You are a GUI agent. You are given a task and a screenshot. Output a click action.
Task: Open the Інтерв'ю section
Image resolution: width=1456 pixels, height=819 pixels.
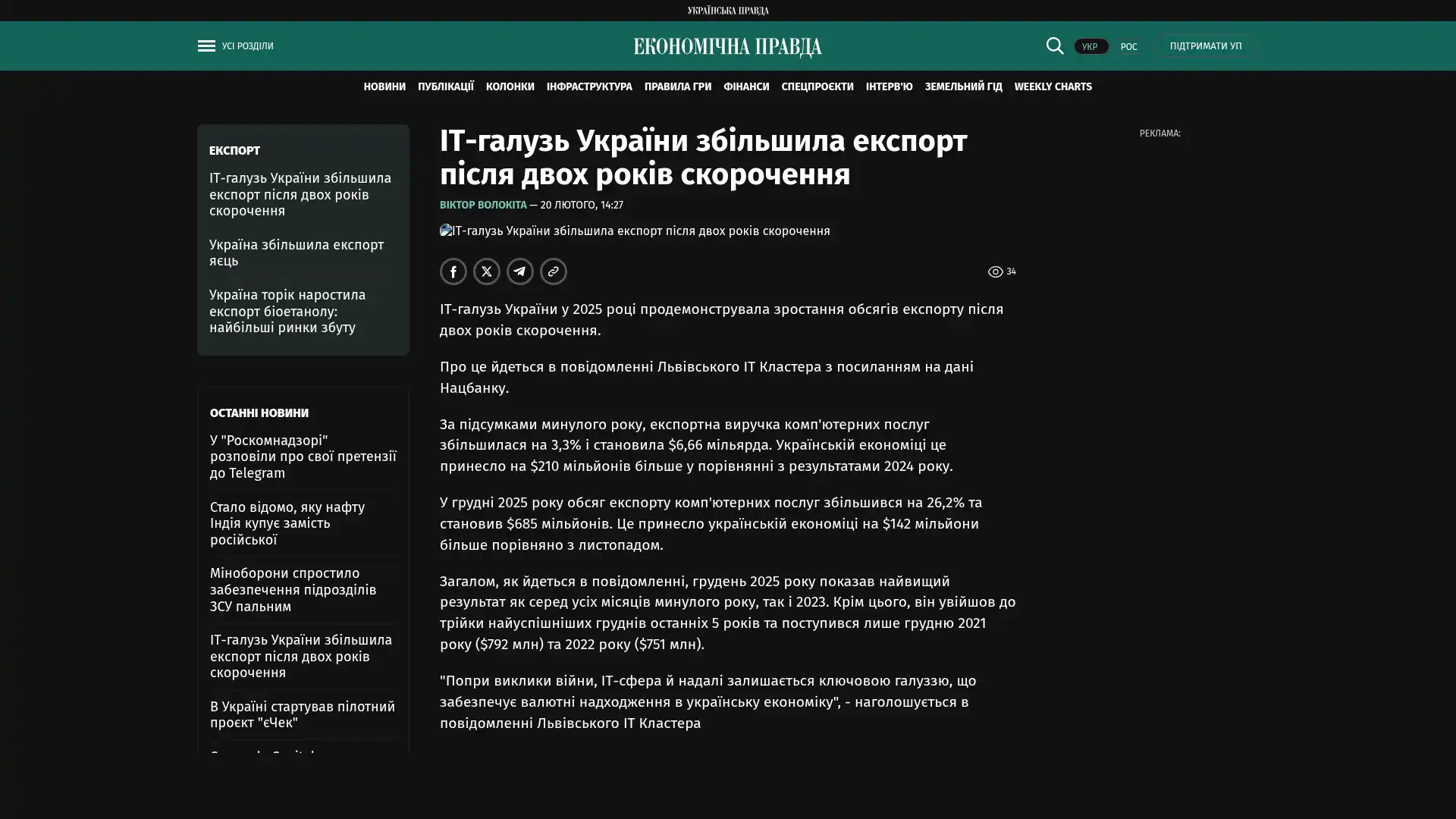(889, 87)
